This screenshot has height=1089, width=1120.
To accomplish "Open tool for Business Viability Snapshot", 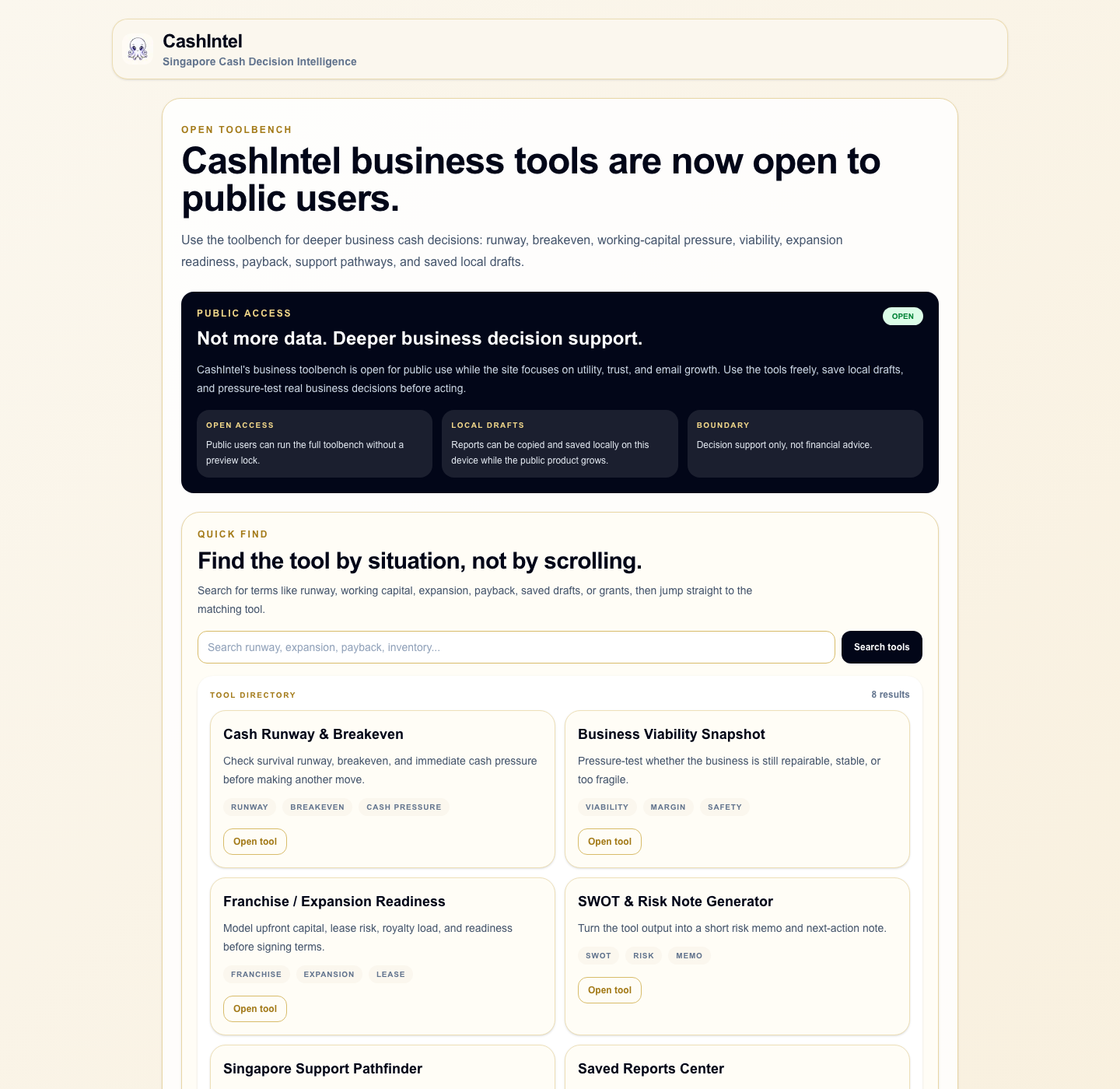I will click(610, 842).
